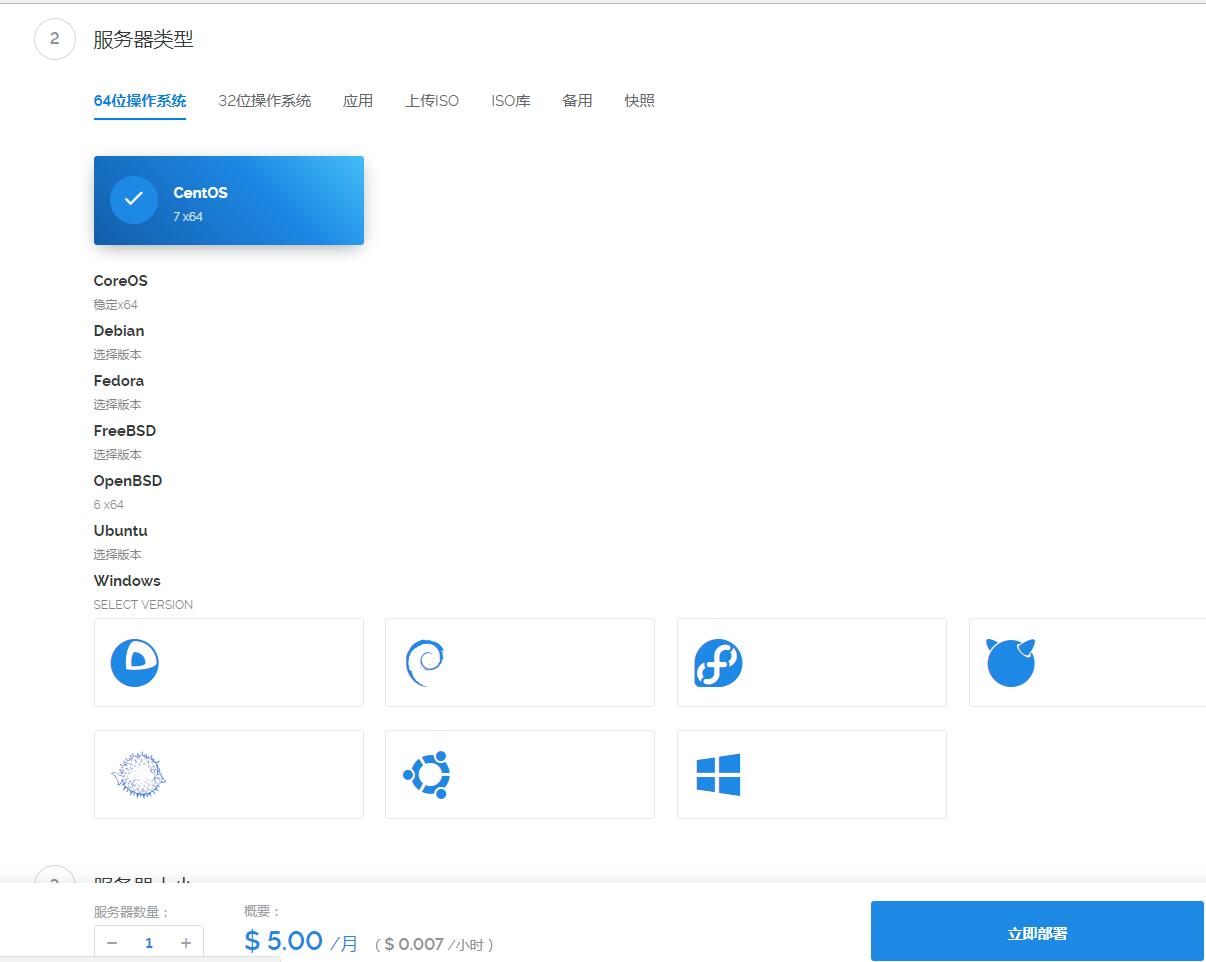Click the selected CentOS 7 x64 card

(229, 200)
